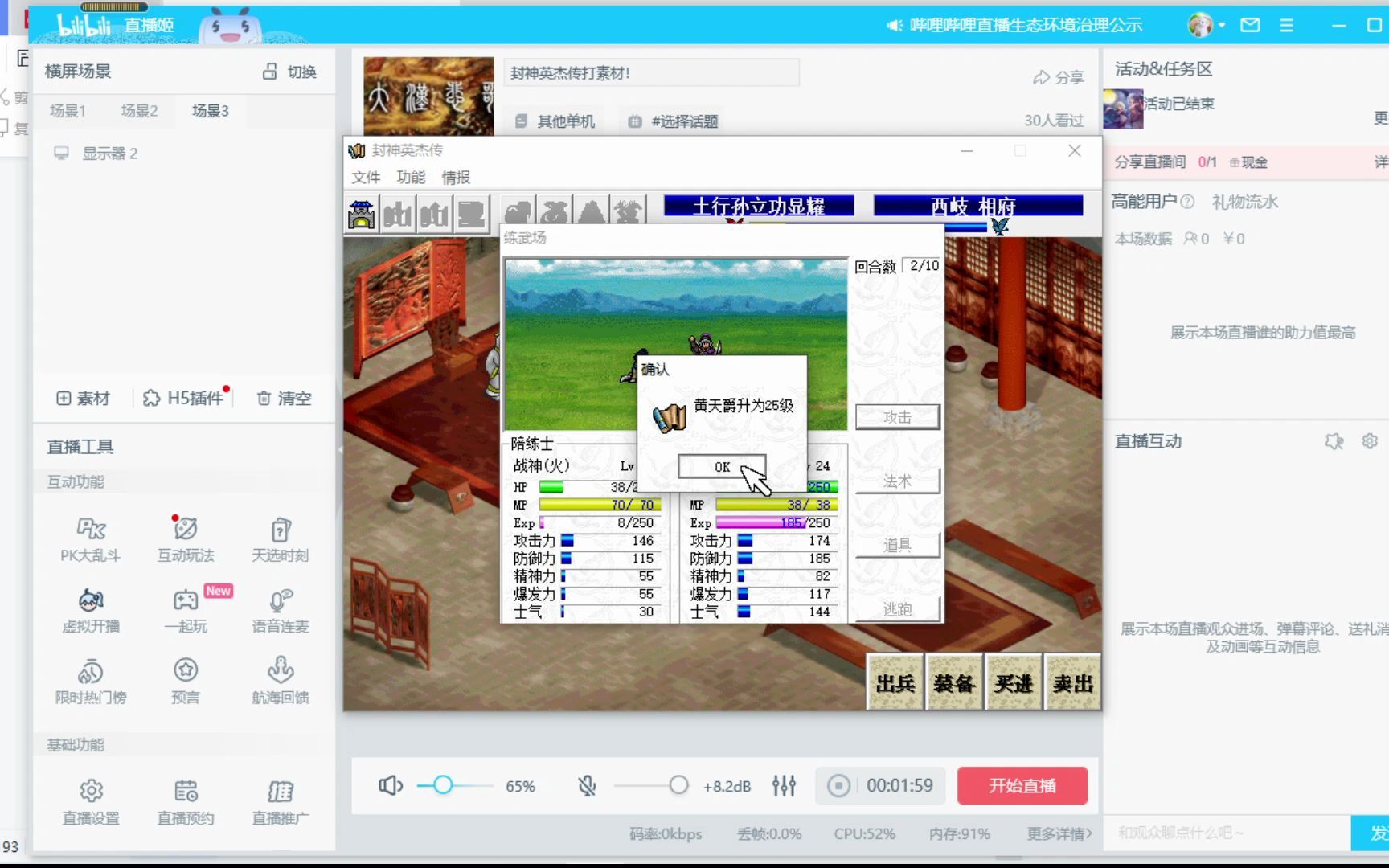1389x868 pixels.
Task: Click 道具 battle button
Action: click(x=897, y=545)
